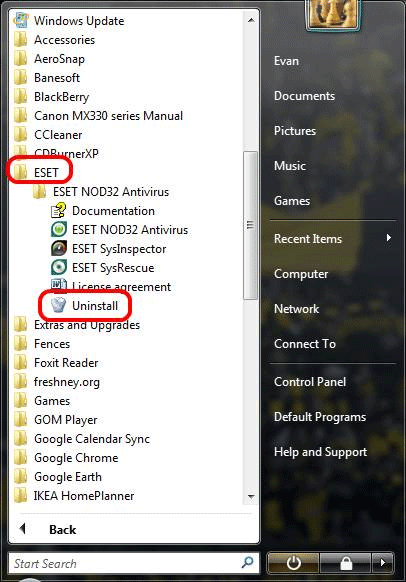Click the lock computer icon
Image resolution: width=406 pixels, height=582 pixels.
(346, 563)
